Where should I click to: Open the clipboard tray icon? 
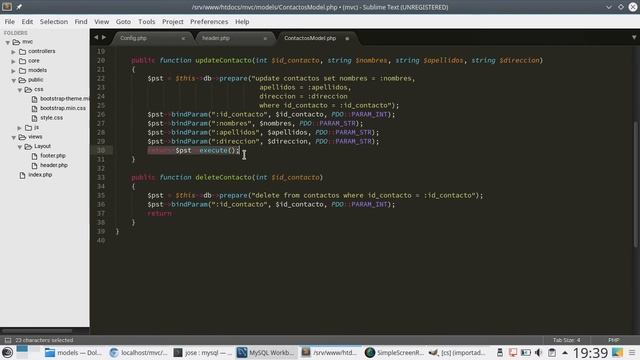pos(552,352)
